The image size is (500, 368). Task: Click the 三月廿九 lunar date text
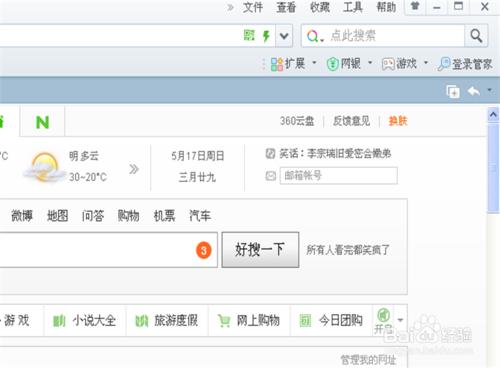tap(197, 177)
